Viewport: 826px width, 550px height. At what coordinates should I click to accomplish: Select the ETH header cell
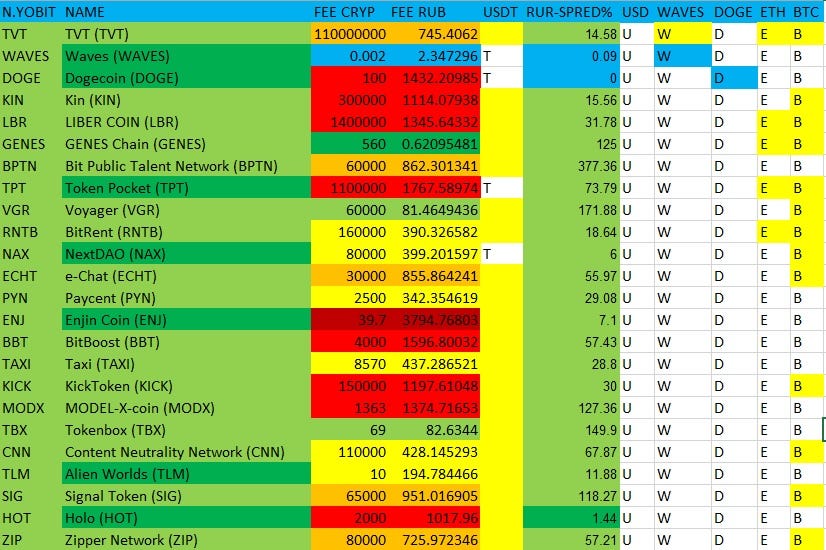pos(773,12)
